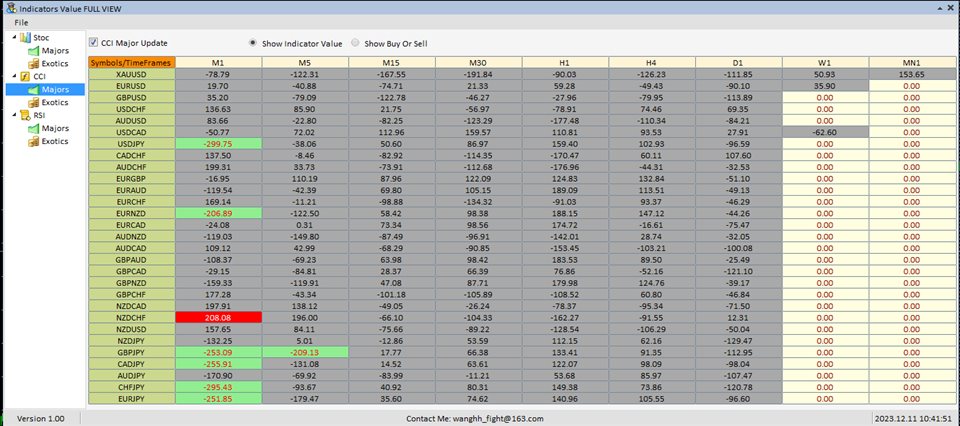
Task: Click the H4 column header
Action: [653, 62]
